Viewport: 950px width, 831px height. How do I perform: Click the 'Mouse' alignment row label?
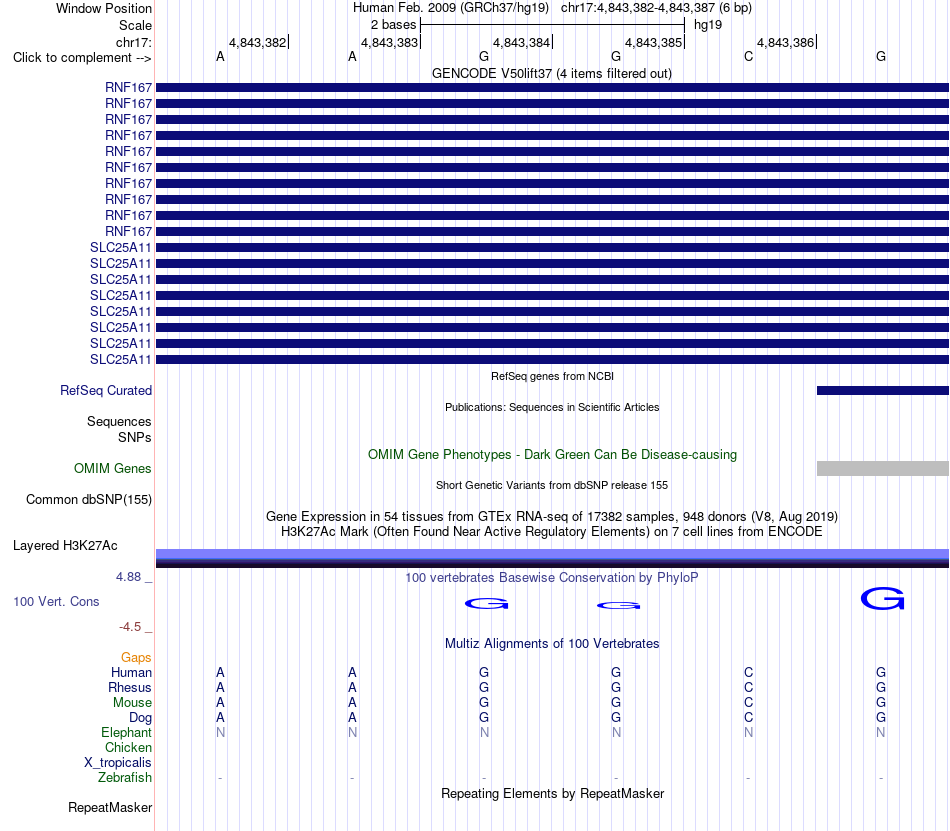coord(132,703)
